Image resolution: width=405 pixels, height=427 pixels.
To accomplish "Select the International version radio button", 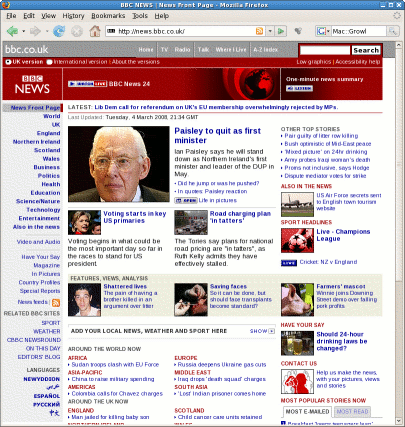I will click(x=50, y=62).
